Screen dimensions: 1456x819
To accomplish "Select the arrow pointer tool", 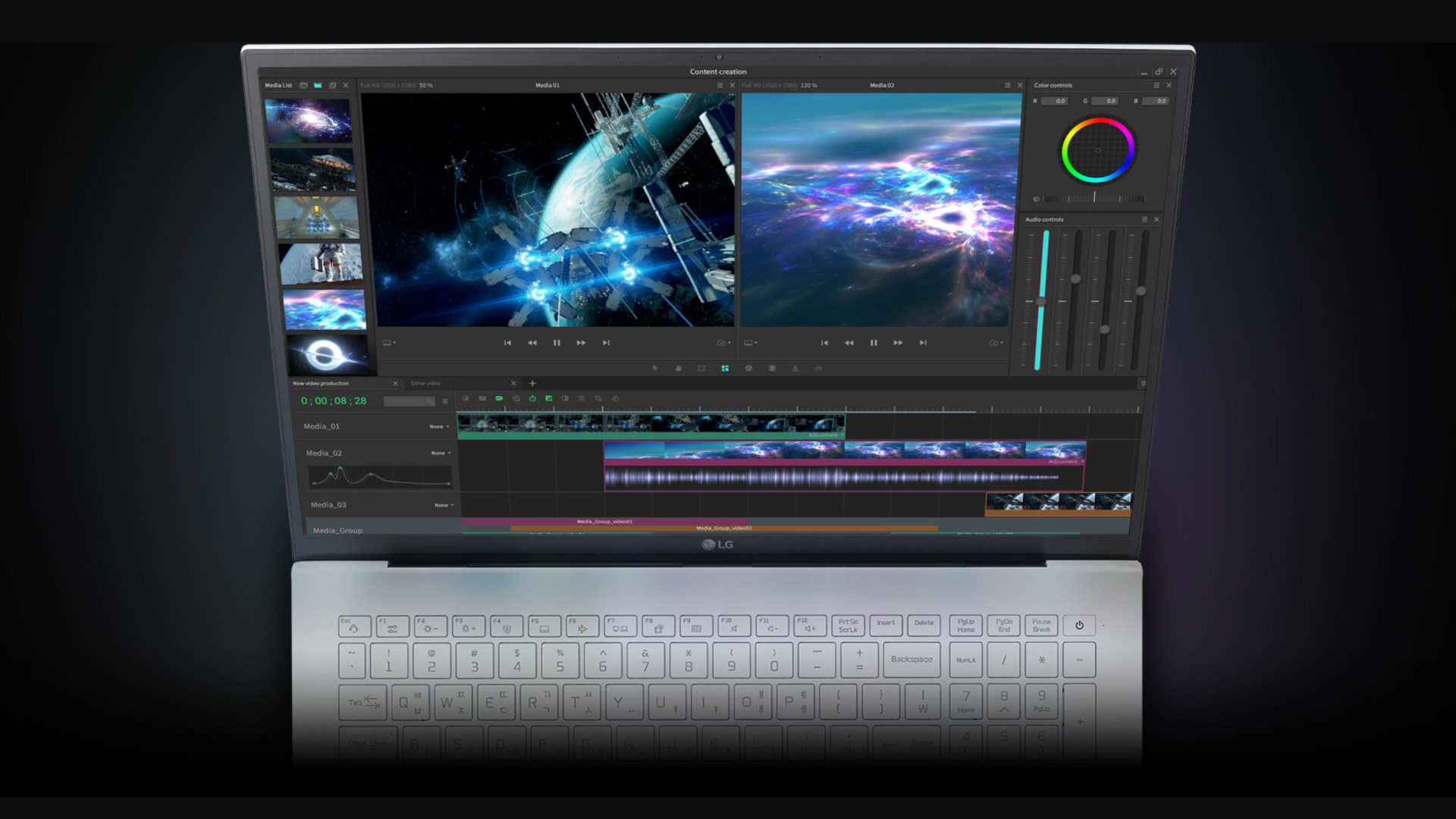I will [654, 369].
